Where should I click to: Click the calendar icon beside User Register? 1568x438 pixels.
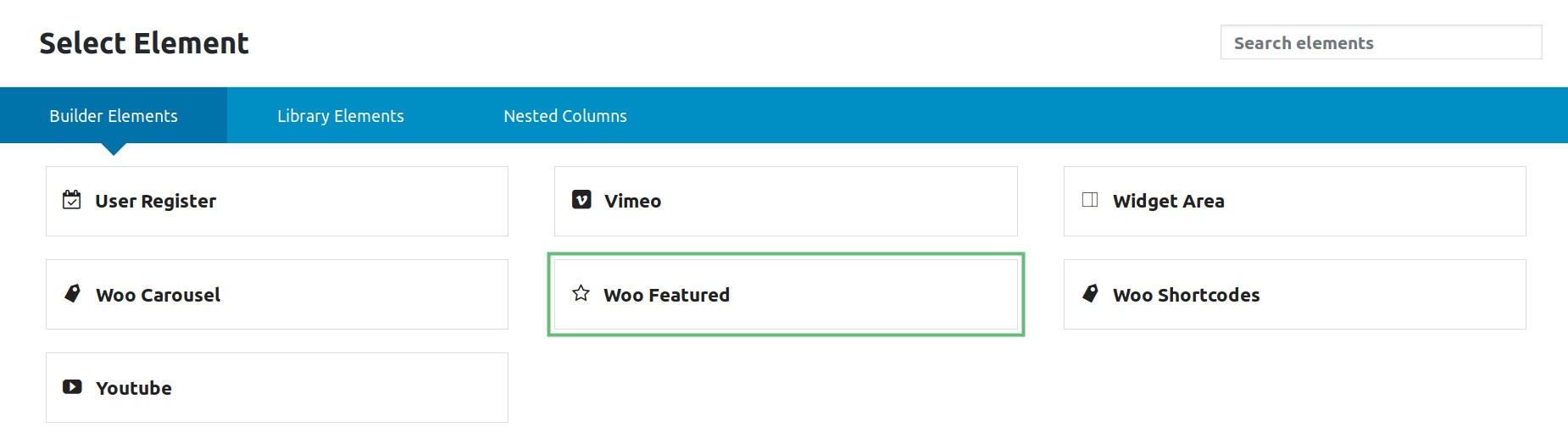pos(72,200)
